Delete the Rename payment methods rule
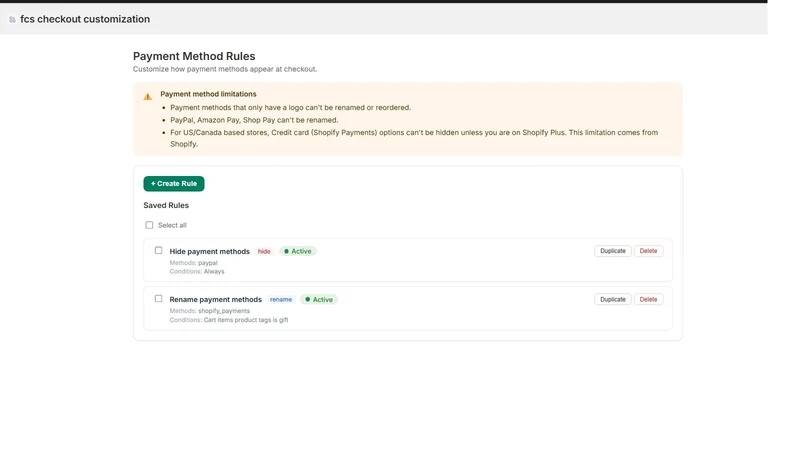This screenshot has height=450, width=800. click(648, 299)
